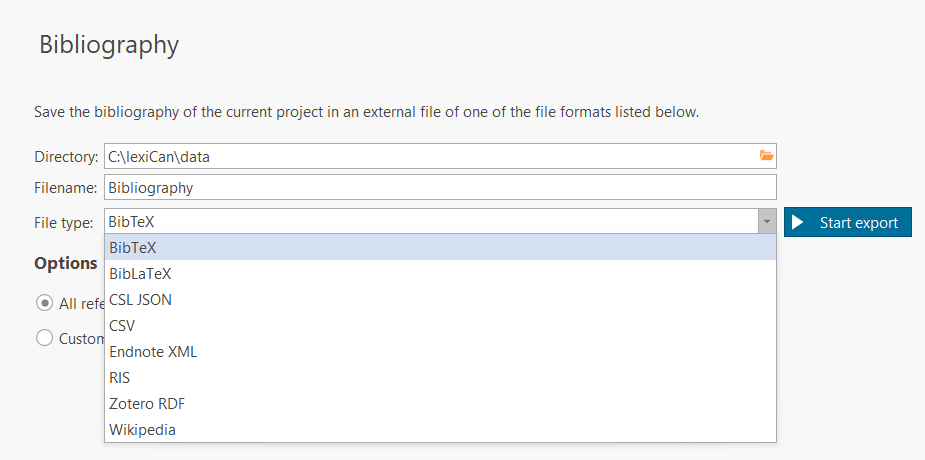Click into the Directory path field
Screen dimensions: 925x460
430,156
